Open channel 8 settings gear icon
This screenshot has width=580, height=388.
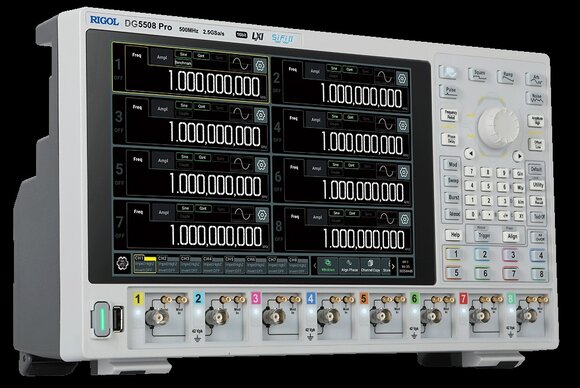405,219
